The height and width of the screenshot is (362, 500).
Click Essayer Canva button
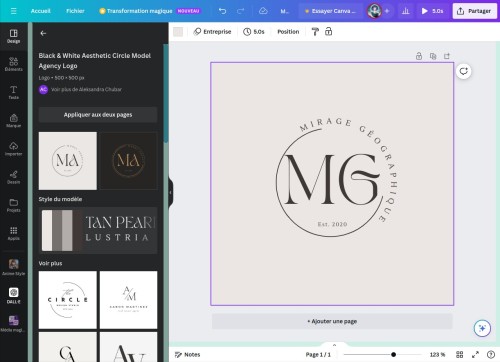[x=330, y=11]
